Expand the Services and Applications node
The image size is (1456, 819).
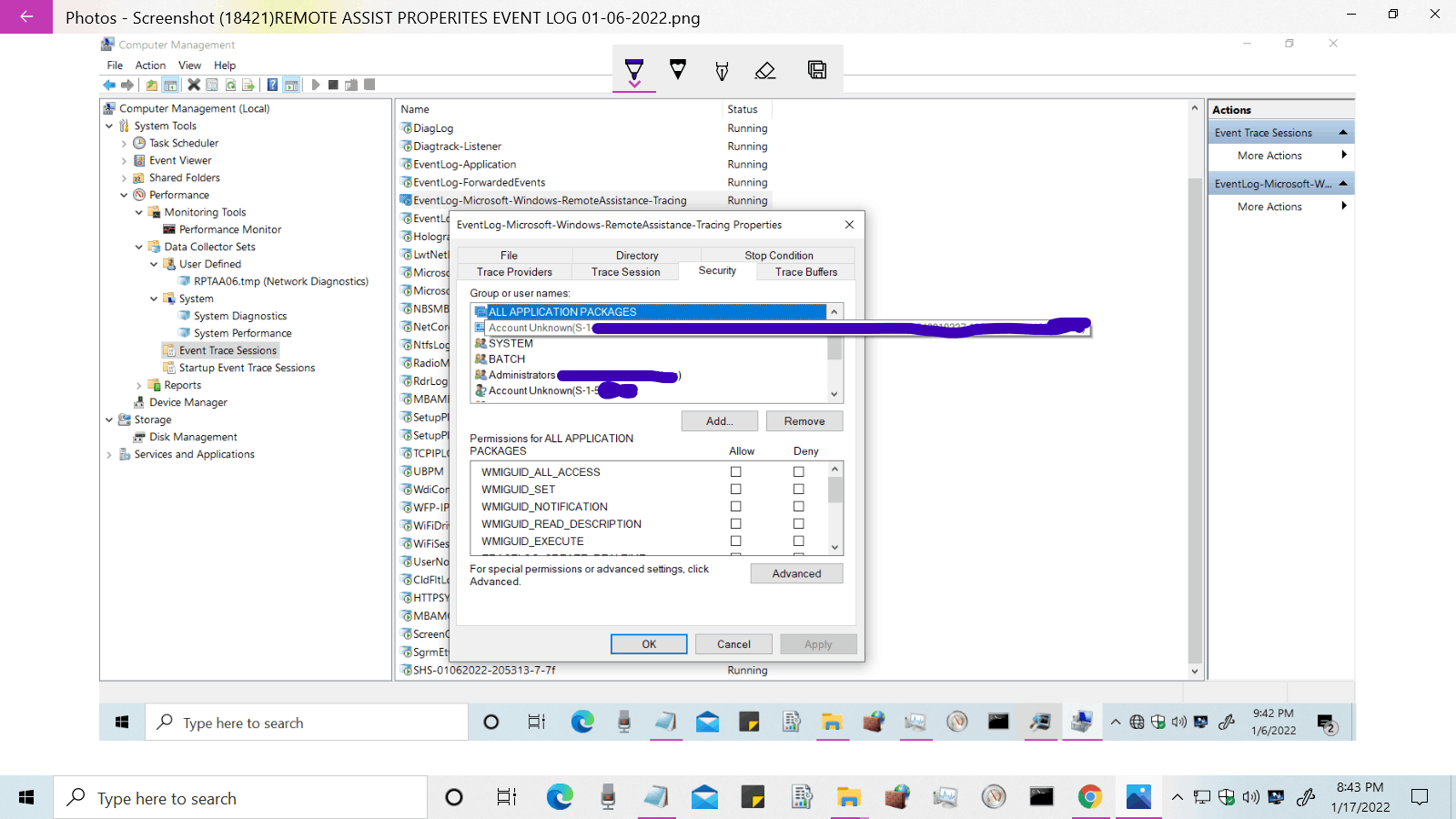pyautogui.click(x=109, y=454)
